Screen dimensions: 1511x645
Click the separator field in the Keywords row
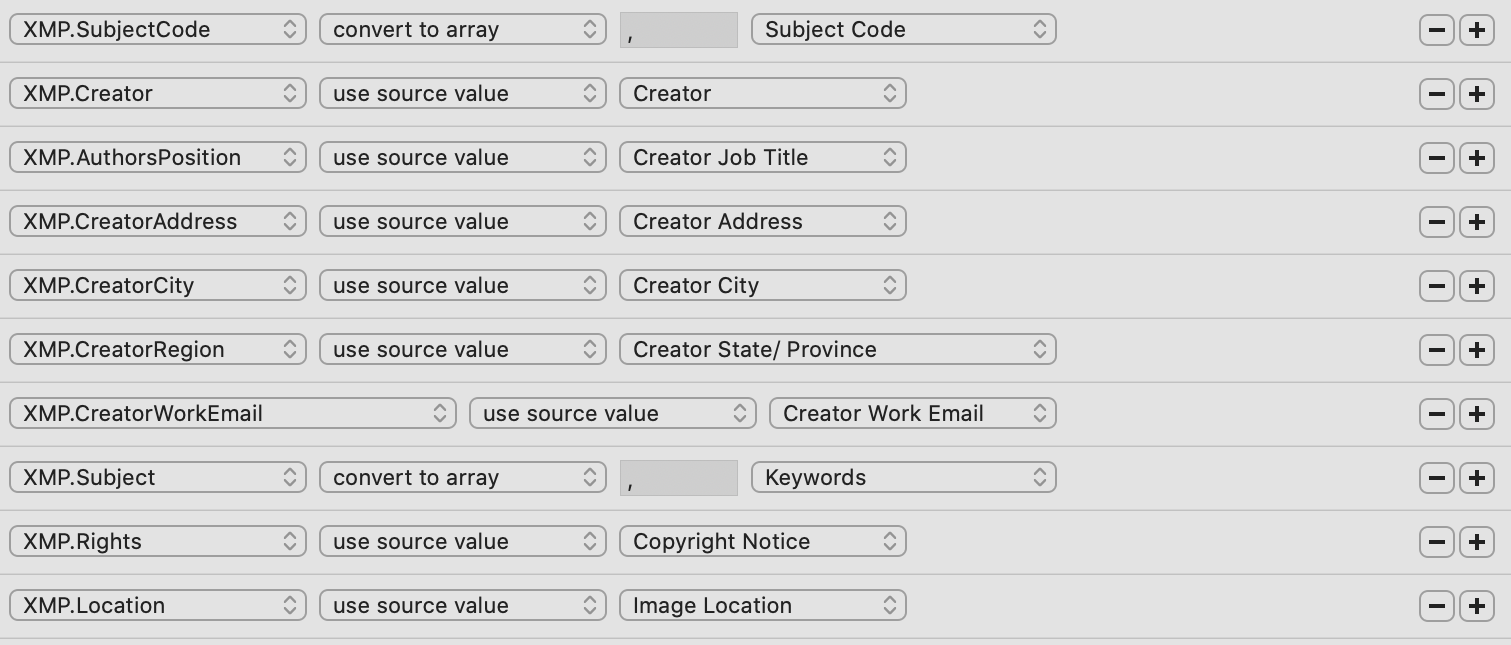(x=678, y=478)
